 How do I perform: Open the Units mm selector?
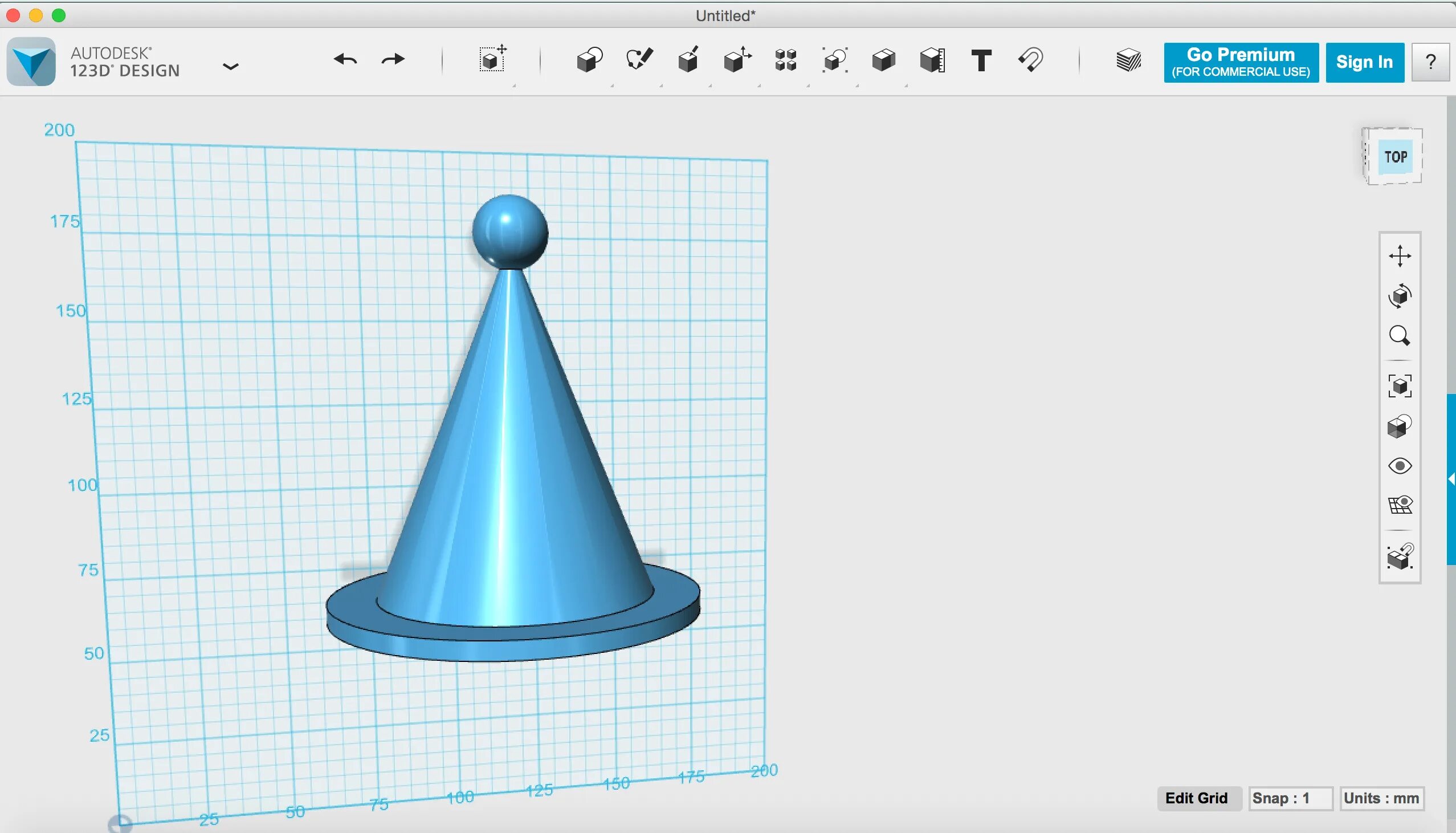pos(1381,798)
